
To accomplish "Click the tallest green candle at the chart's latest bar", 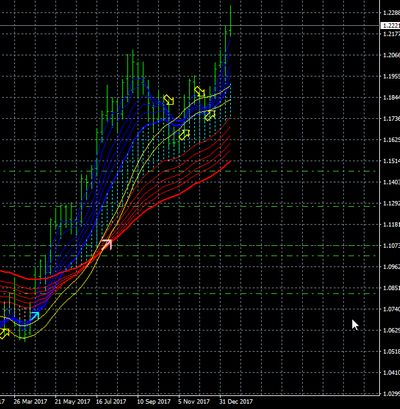I will (231, 20).
